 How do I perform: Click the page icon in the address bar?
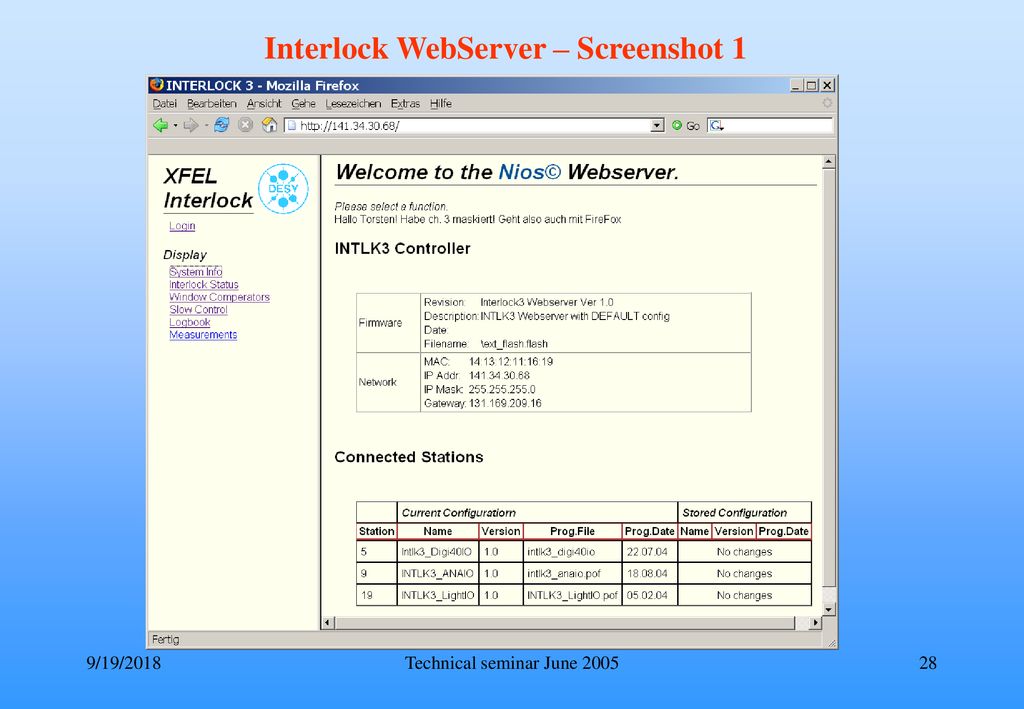292,125
